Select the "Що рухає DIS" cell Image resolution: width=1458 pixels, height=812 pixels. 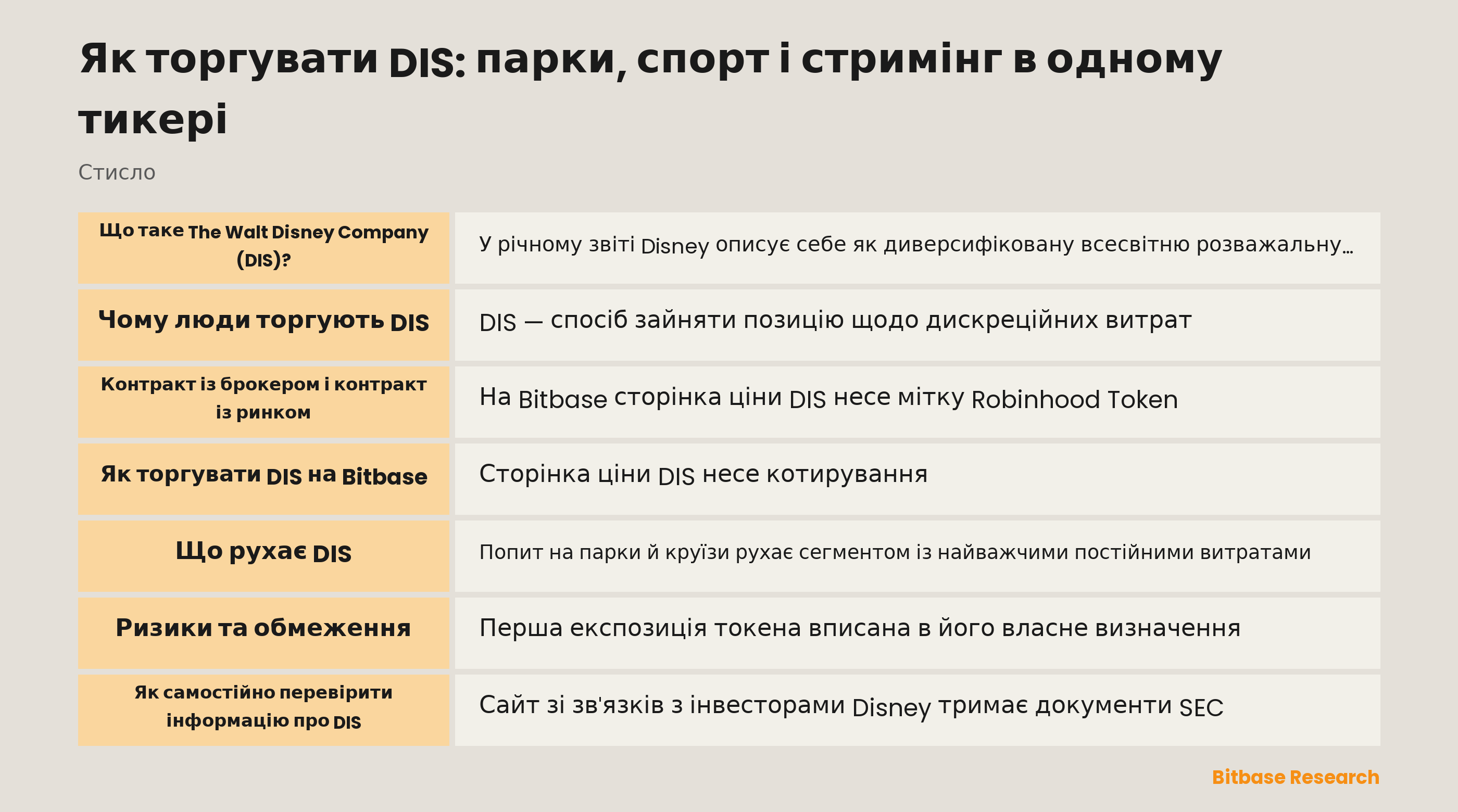point(263,556)
